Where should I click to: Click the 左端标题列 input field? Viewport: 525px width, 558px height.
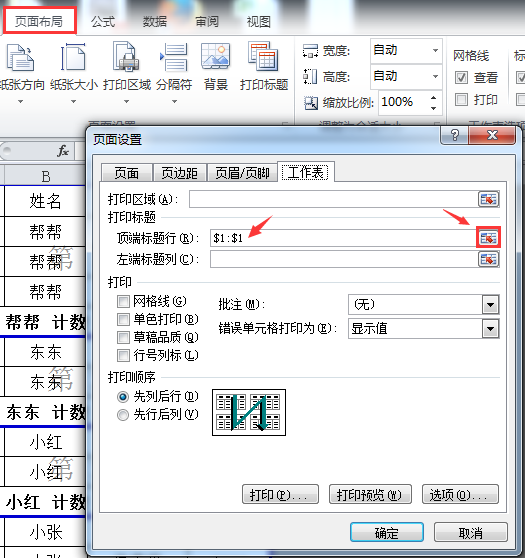[344, 259]
